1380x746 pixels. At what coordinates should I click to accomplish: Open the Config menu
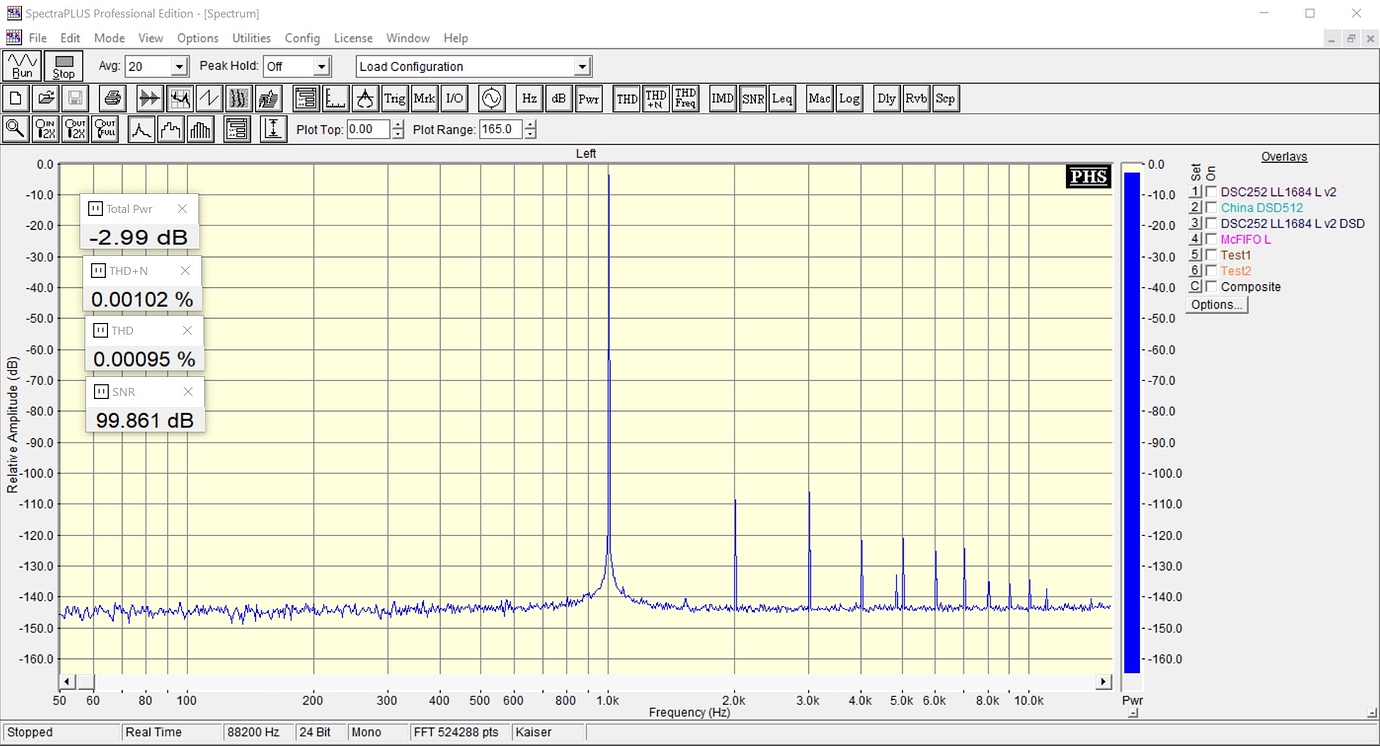click(302, 38)
